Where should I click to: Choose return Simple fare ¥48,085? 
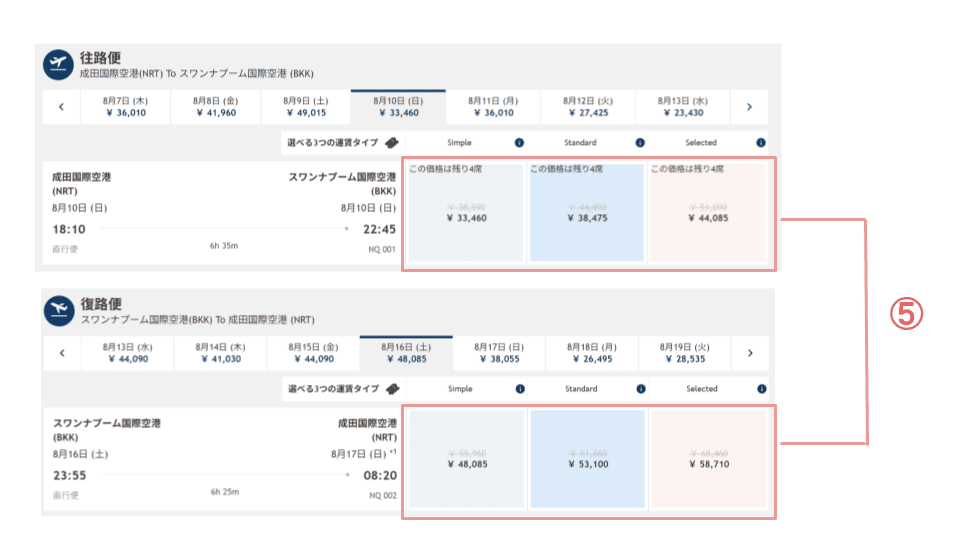[x=467, y=459]
